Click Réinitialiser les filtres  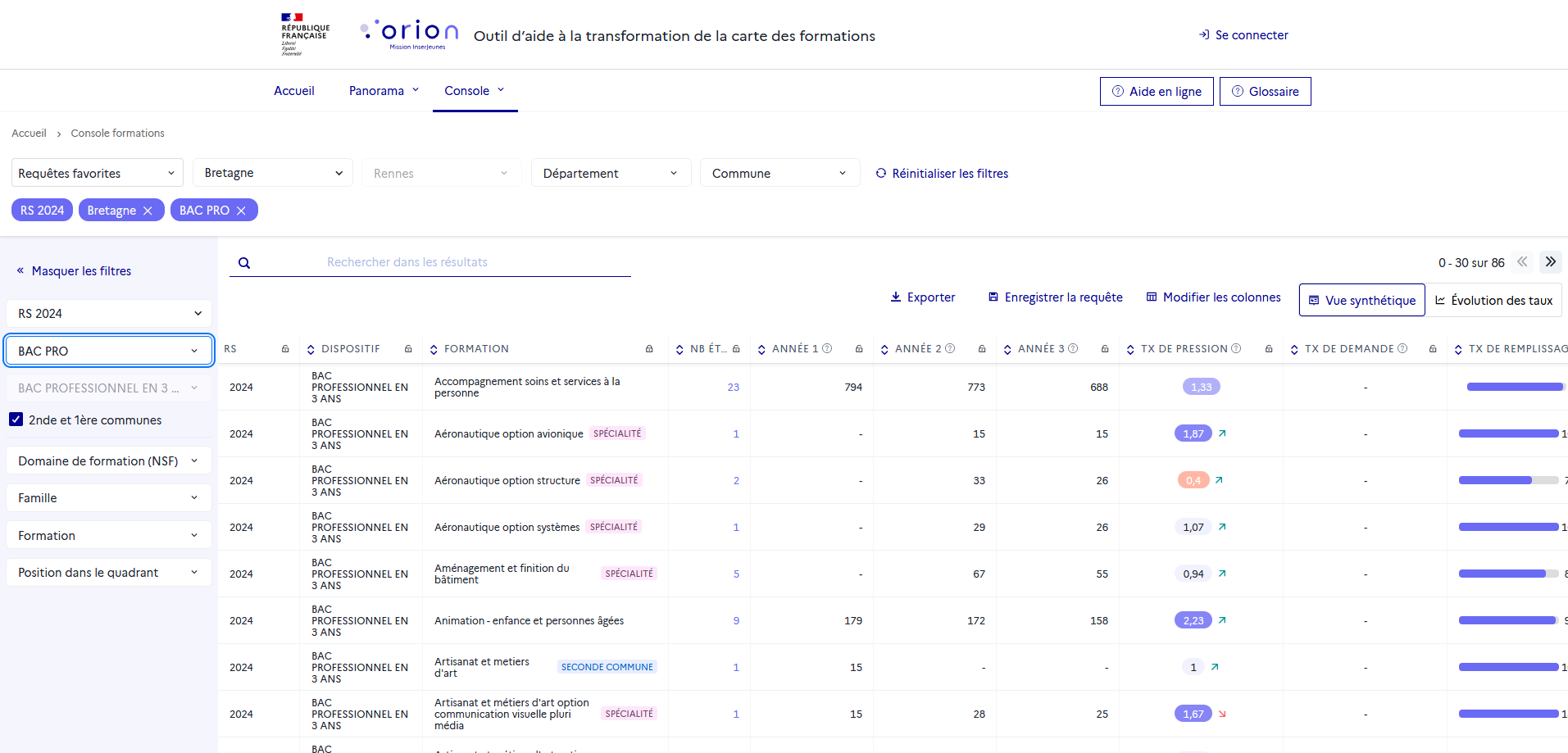(x=942, y=174)
